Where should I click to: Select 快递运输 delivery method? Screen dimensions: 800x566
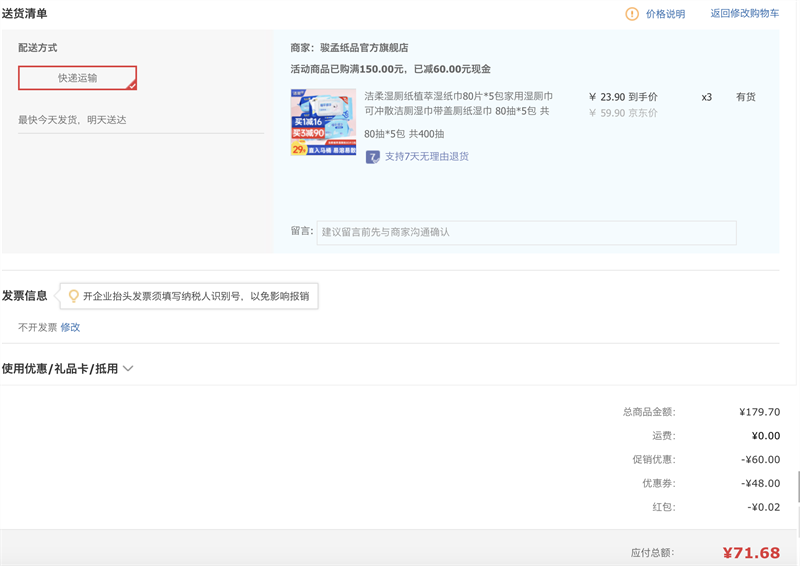(77, 78)
